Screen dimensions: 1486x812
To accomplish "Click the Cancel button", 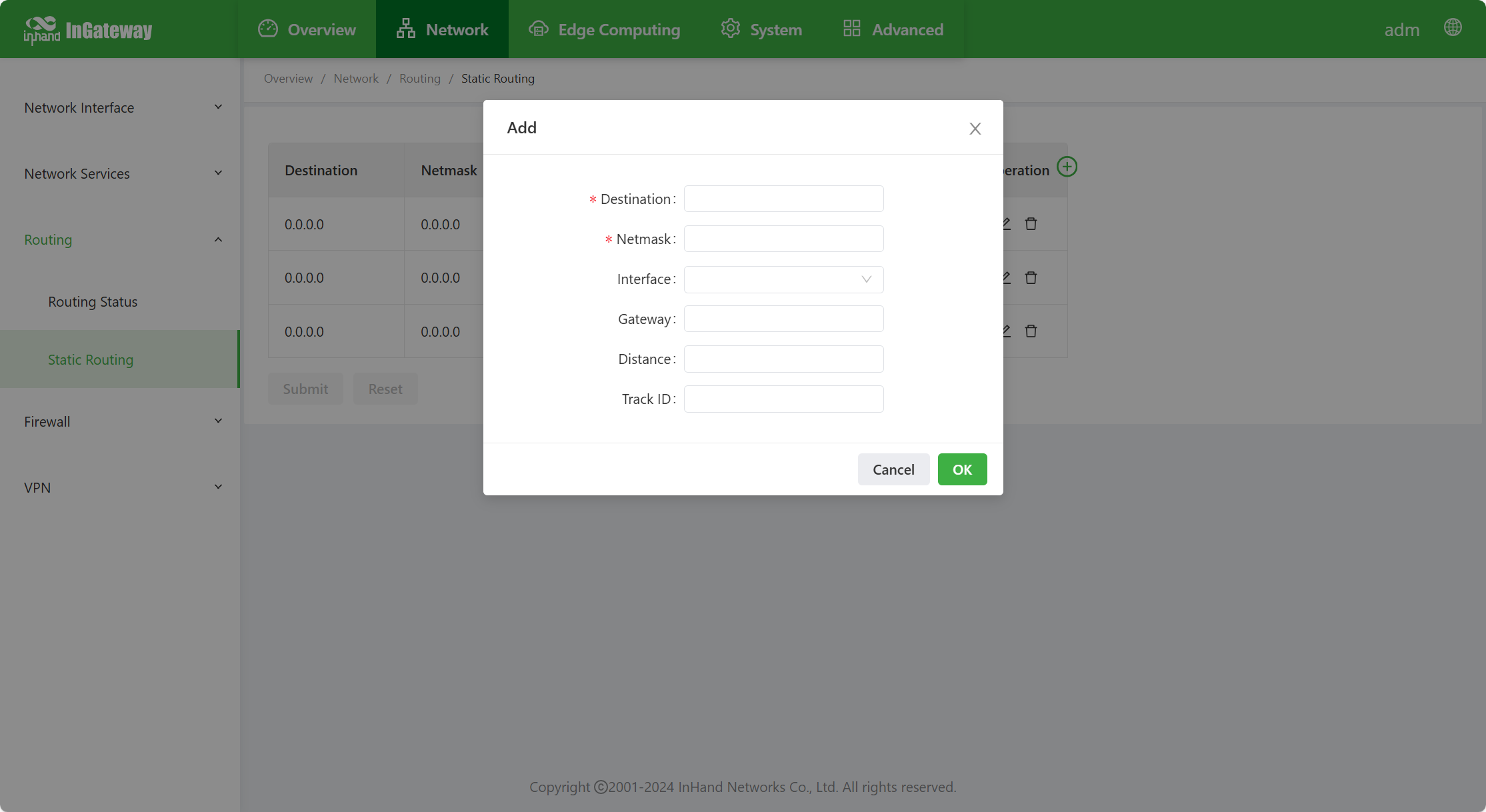I will tap(893, 469).
